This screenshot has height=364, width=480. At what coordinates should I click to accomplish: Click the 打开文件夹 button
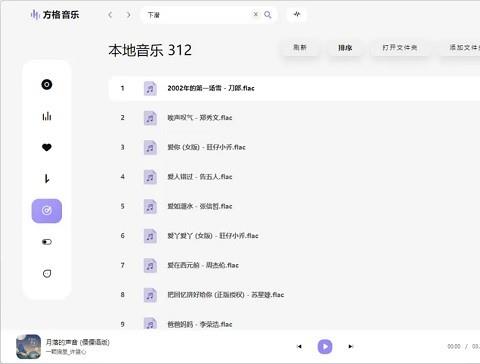pyautogui.click(x=400, y=48)
